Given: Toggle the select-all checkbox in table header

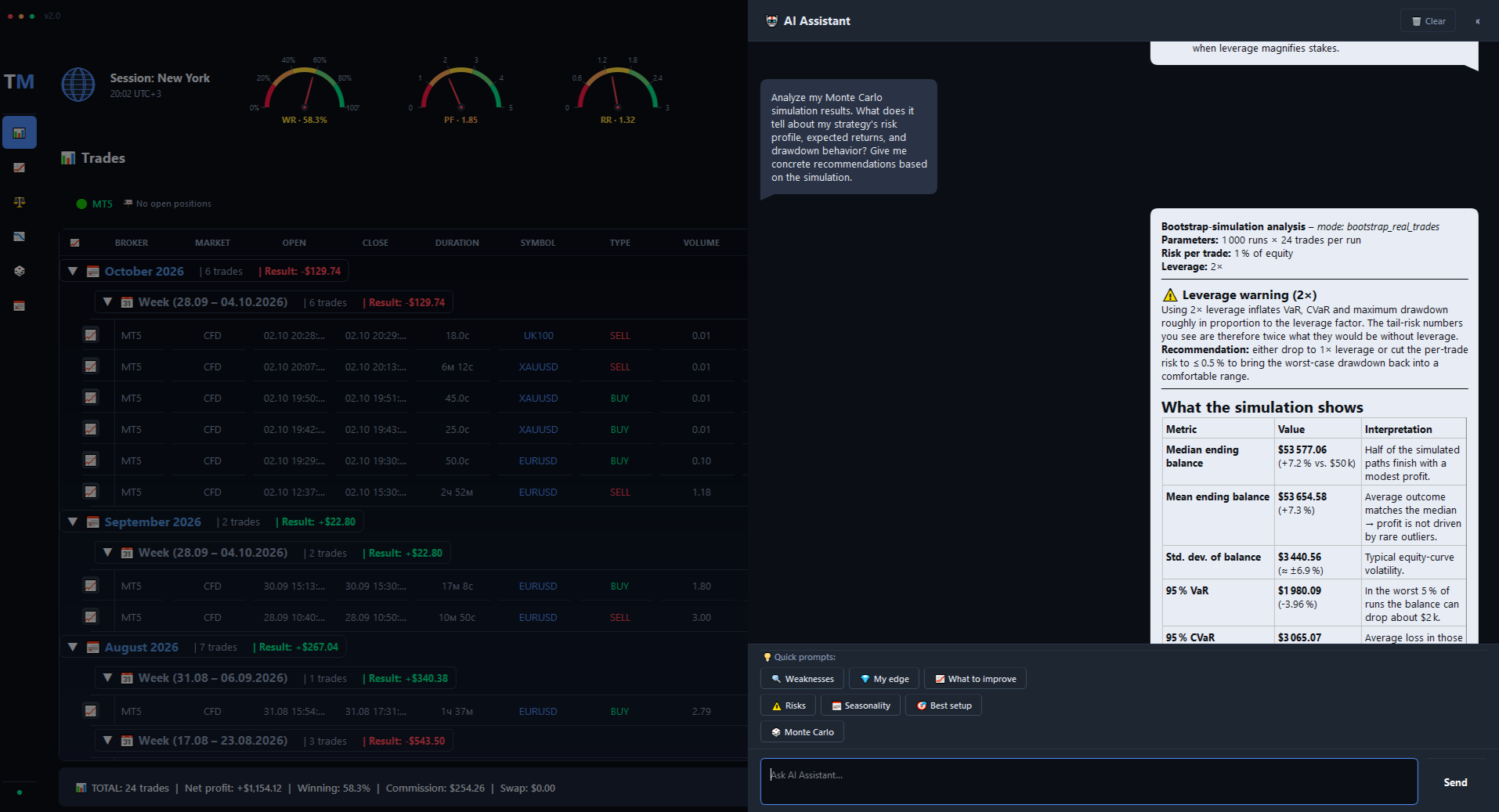Looking at the screenshot, I should (75, 243).
